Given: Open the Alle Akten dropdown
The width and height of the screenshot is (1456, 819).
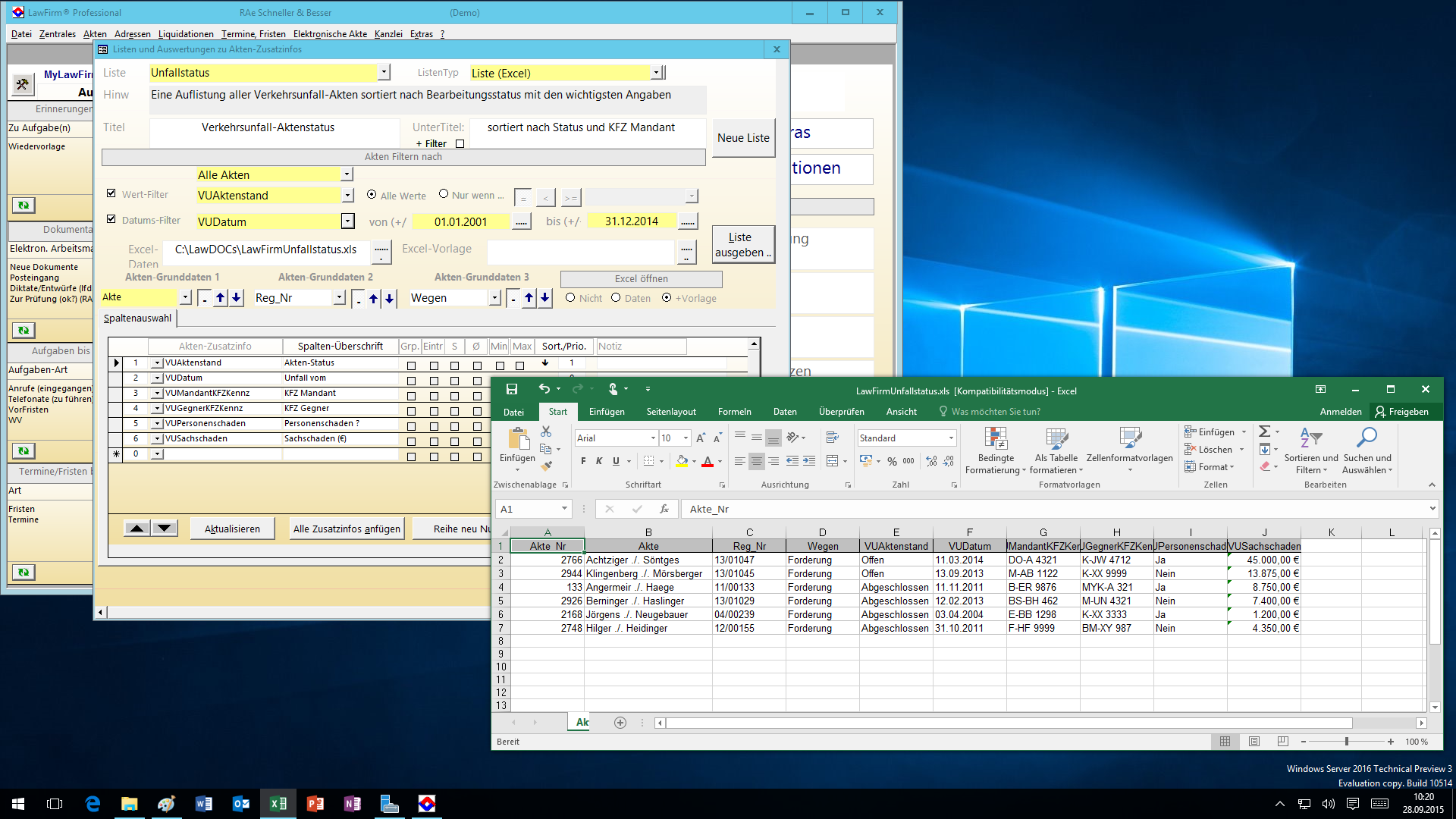Looking at the screenshot, I should click(347, 174).
